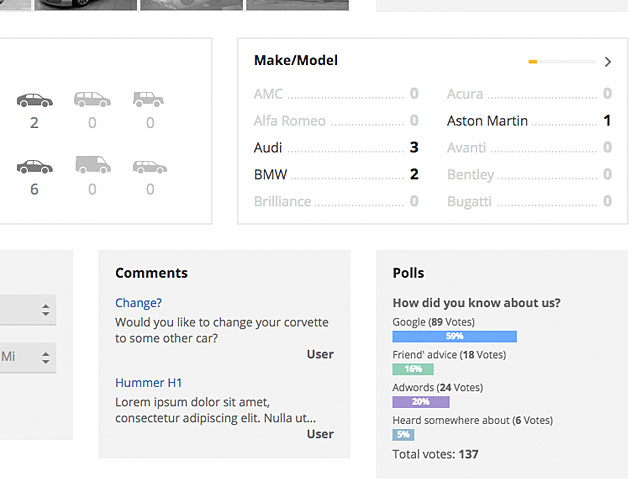Select the Acura make entry
The image size is (640, 480).
click(x=529, y=93)
